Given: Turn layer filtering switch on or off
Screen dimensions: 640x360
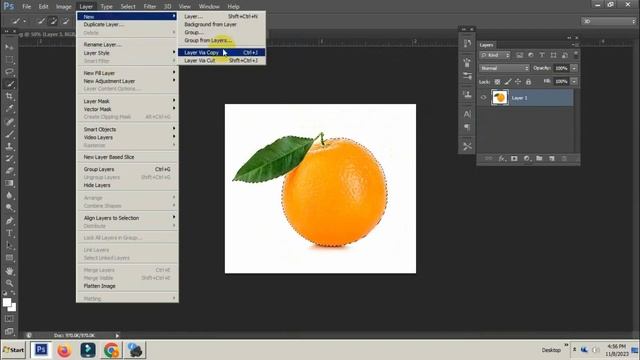Looking at the screenshot, I should (576, 54).
